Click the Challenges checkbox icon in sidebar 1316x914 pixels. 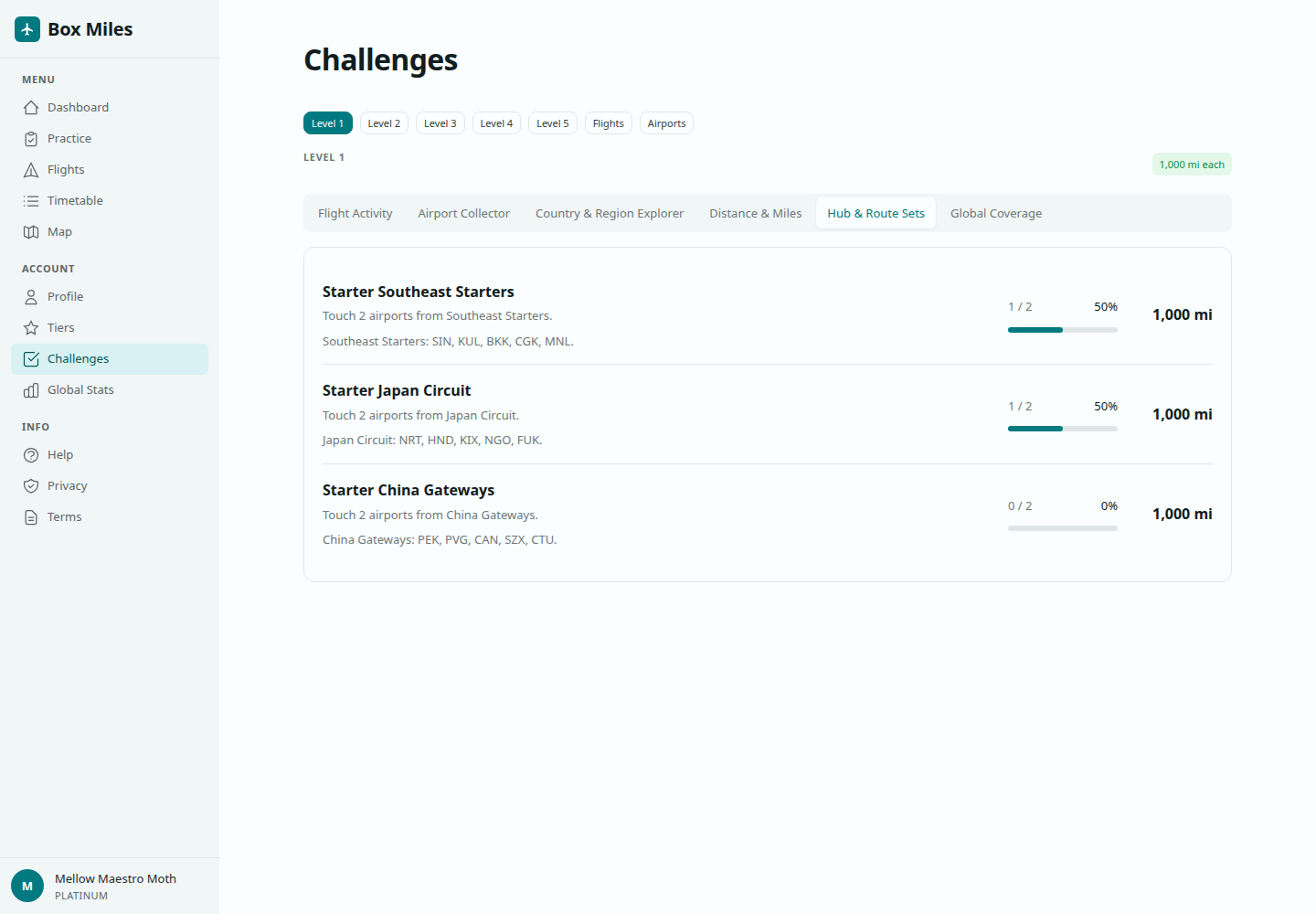pos(31,359)
